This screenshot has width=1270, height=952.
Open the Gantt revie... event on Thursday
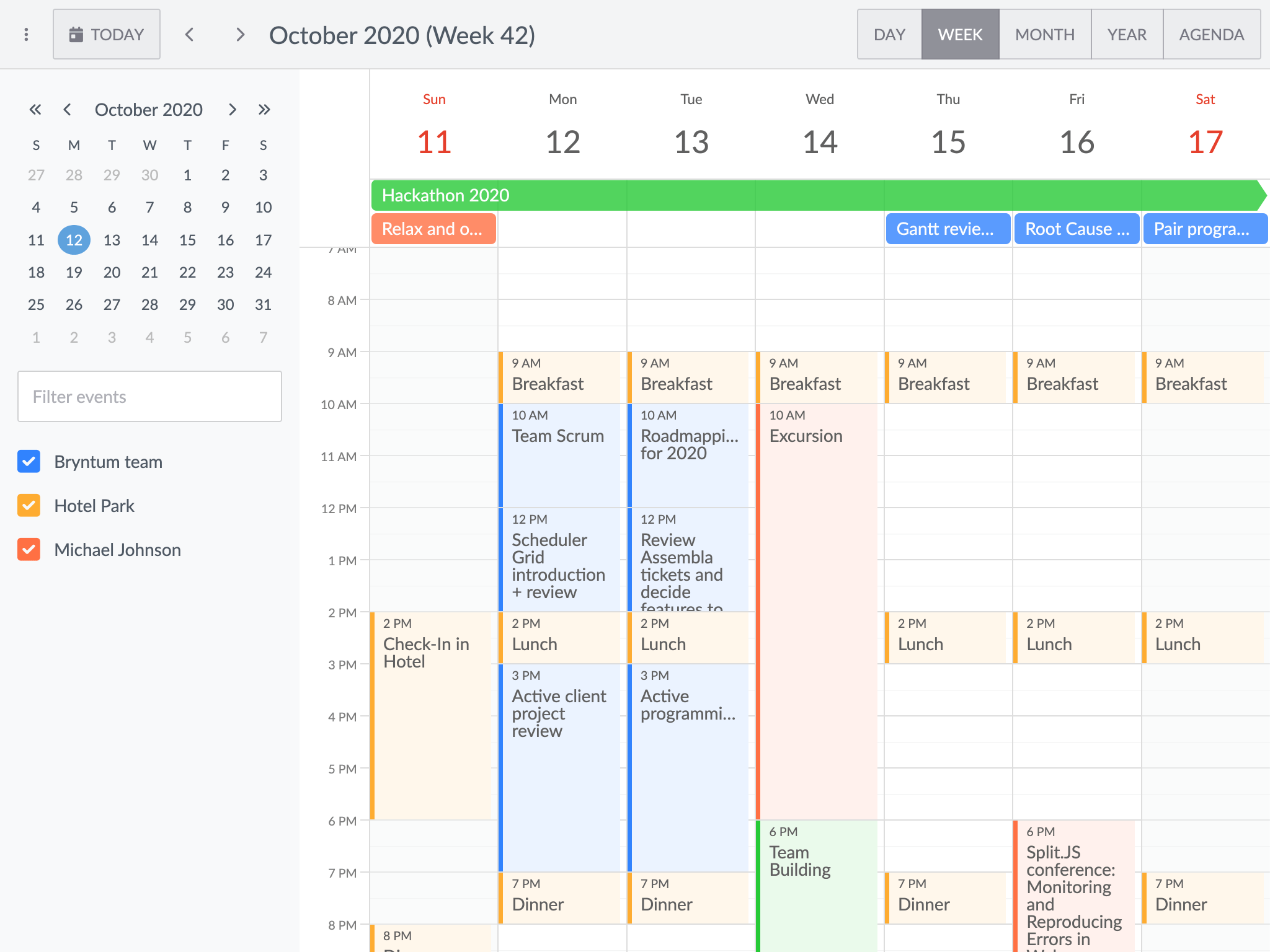pyautogui.click(x=948, y=229)
